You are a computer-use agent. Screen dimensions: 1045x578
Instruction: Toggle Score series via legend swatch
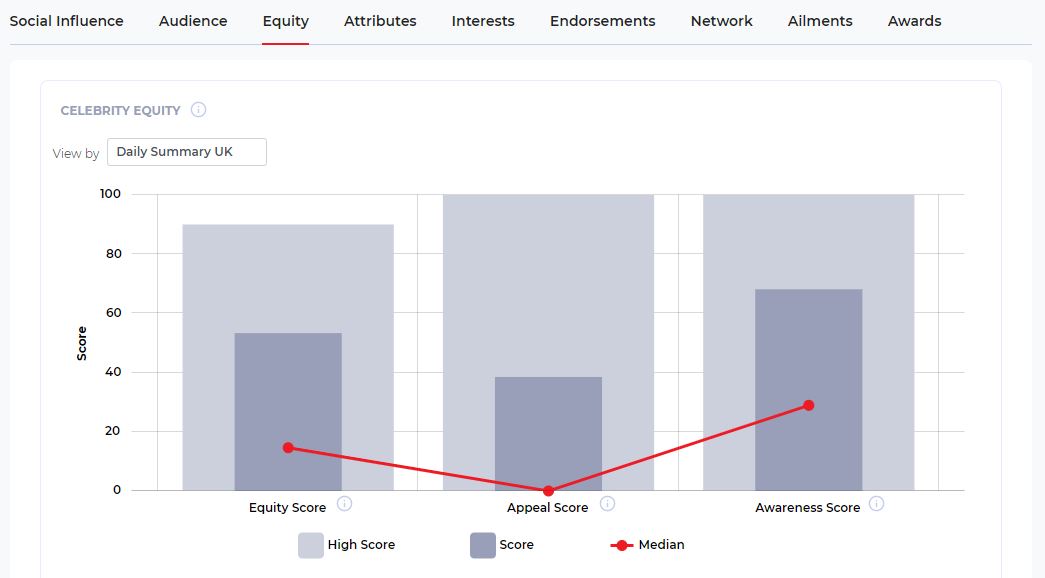click(483, 545)
